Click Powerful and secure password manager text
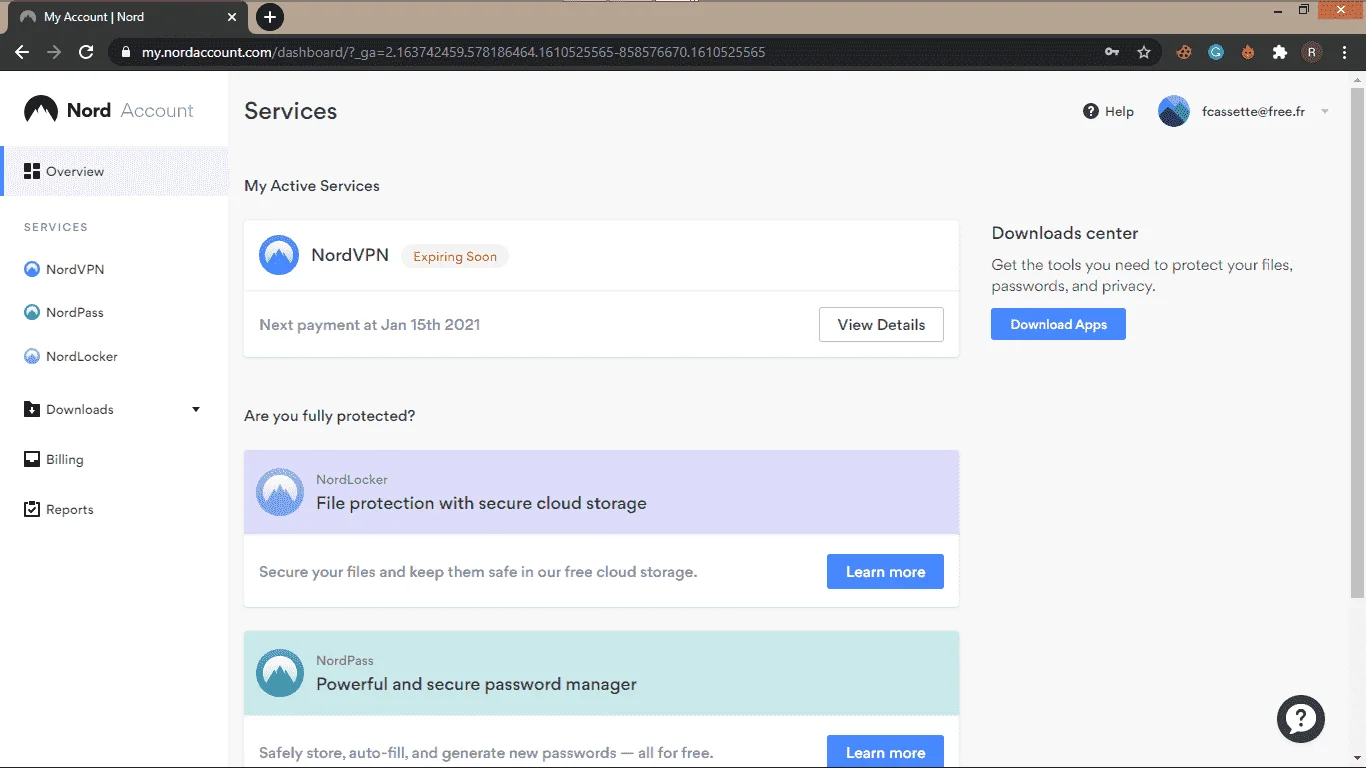The width and height of the screenshot is (1366, 768). click(476, 684)
